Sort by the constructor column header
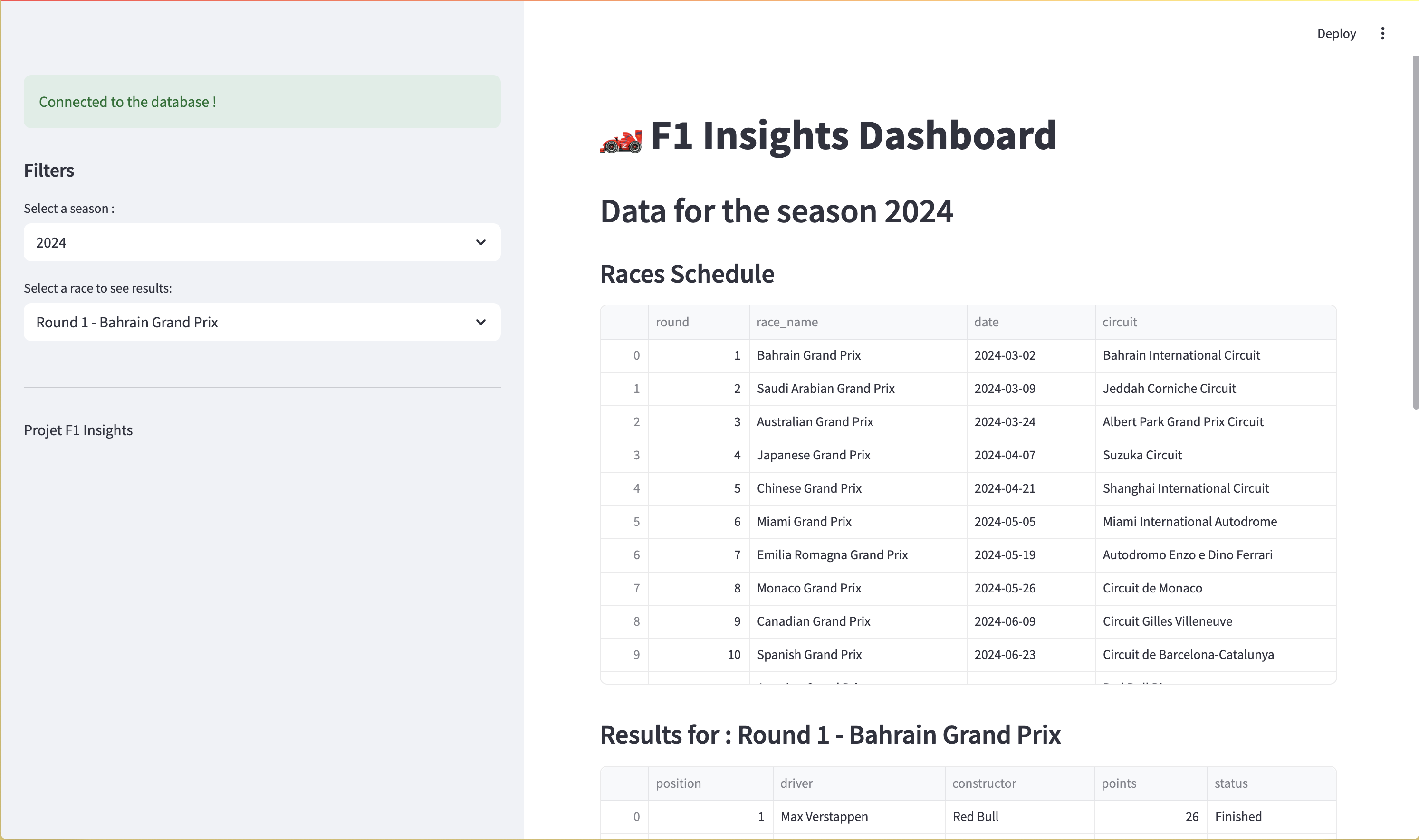 (1019, 783)
